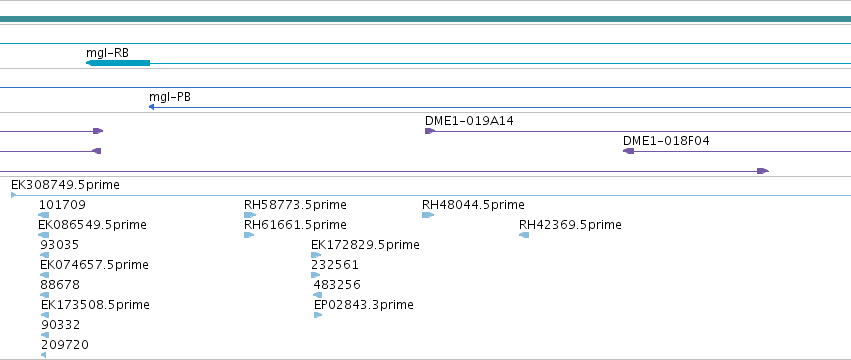Click the RH61661.5prime feature arrow
The image size is (851, 360).
coord(249,235)
